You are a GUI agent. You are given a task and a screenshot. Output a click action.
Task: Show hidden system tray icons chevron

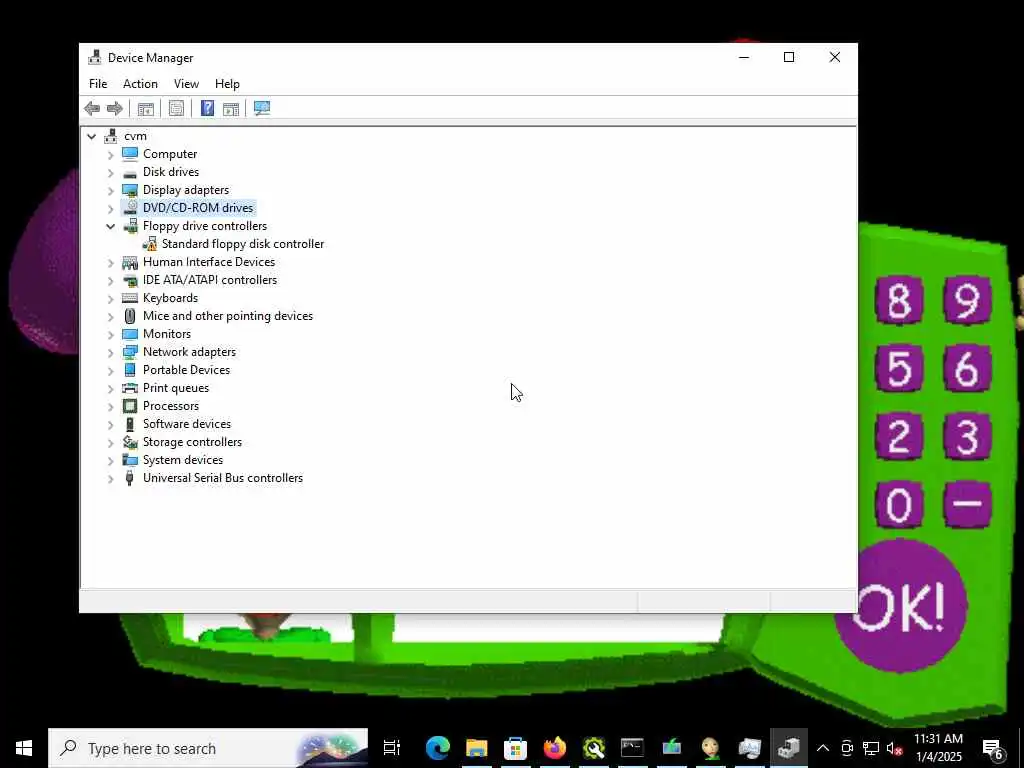pyautogui.click(x=823, y=748)
